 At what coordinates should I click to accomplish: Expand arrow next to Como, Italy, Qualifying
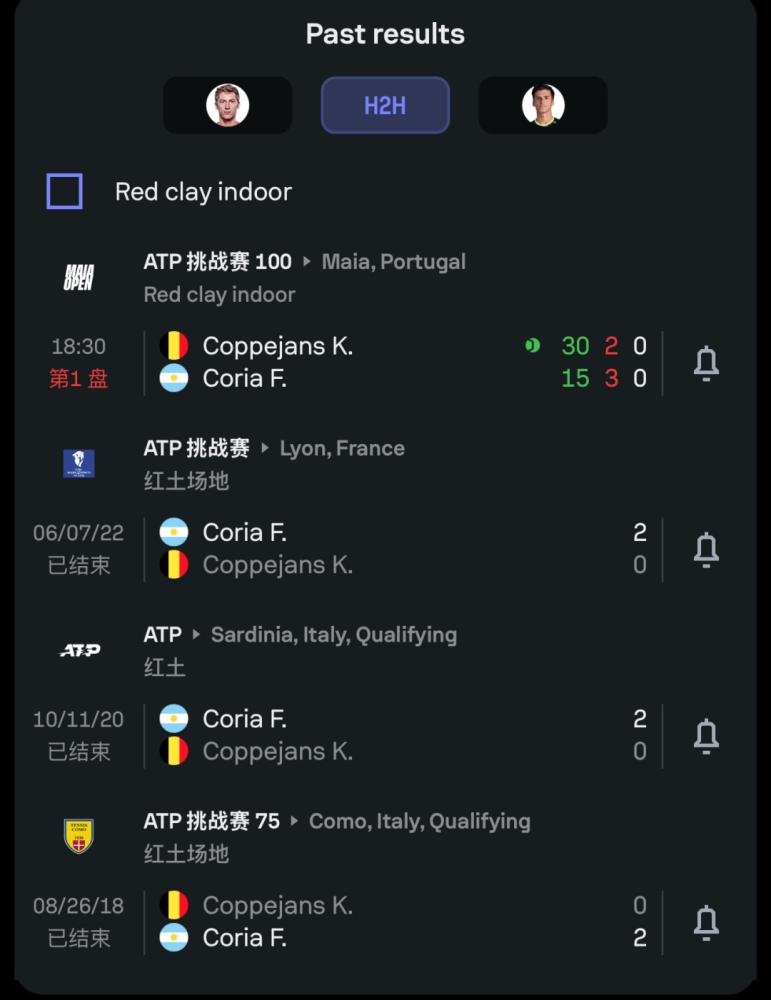[x=294, y=821]
